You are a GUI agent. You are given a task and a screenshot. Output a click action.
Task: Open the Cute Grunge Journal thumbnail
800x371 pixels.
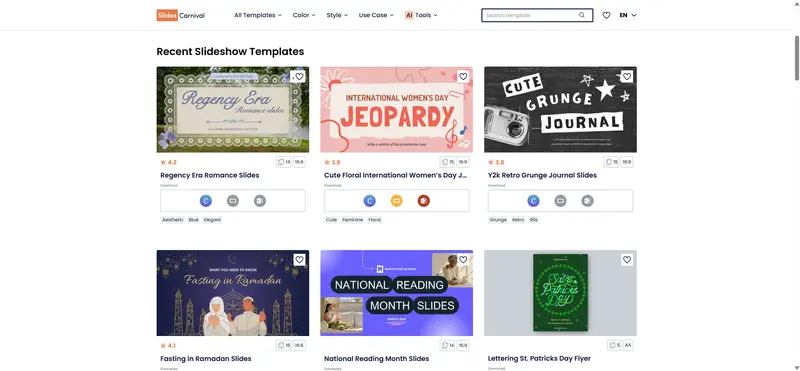pos(560,109)
